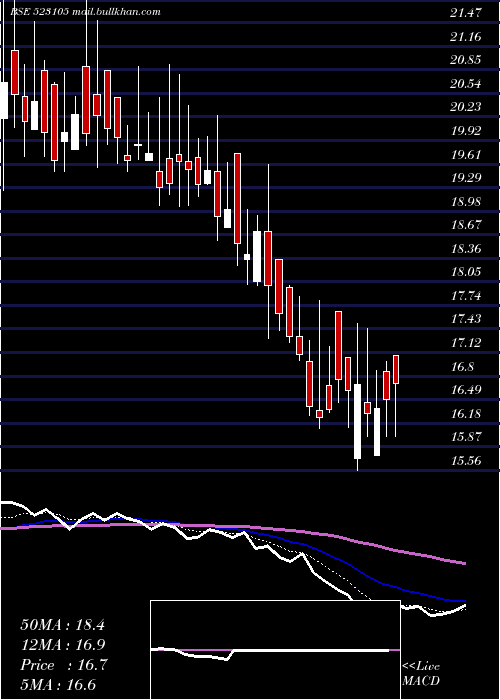Image resolution: width=500 pixels, height=700 pixels.
Task: Click the 20.85 price axis label
Action: click(466, 60)
